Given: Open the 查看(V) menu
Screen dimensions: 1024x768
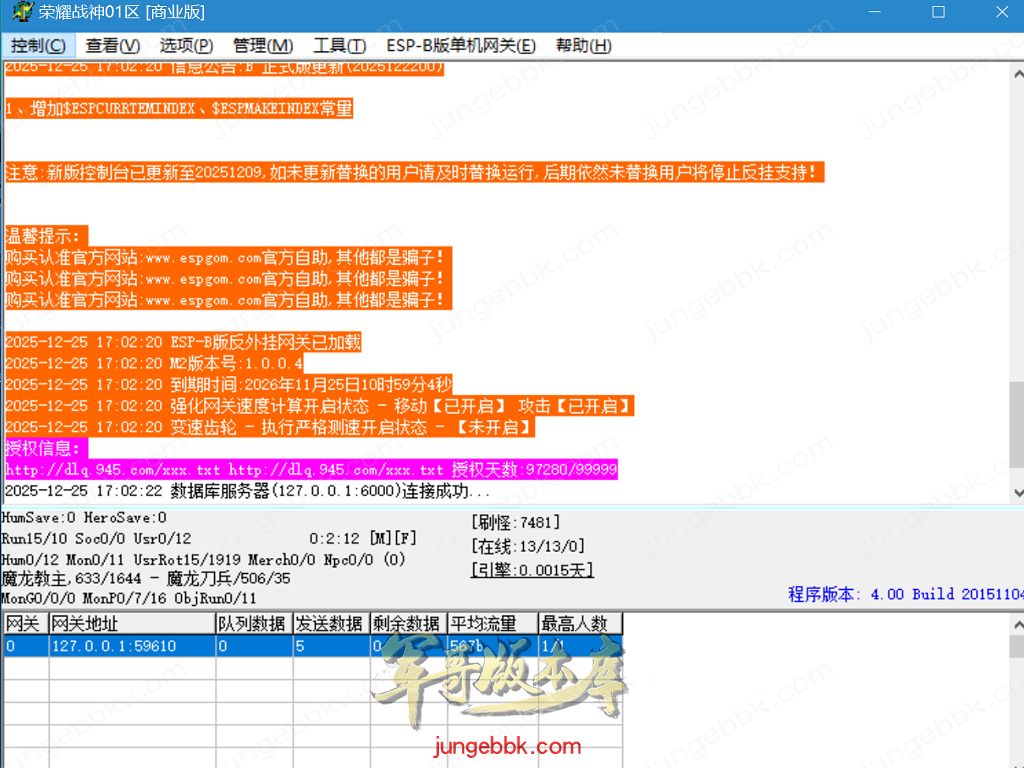Looking at the screenshot, I should click(112, 46).
